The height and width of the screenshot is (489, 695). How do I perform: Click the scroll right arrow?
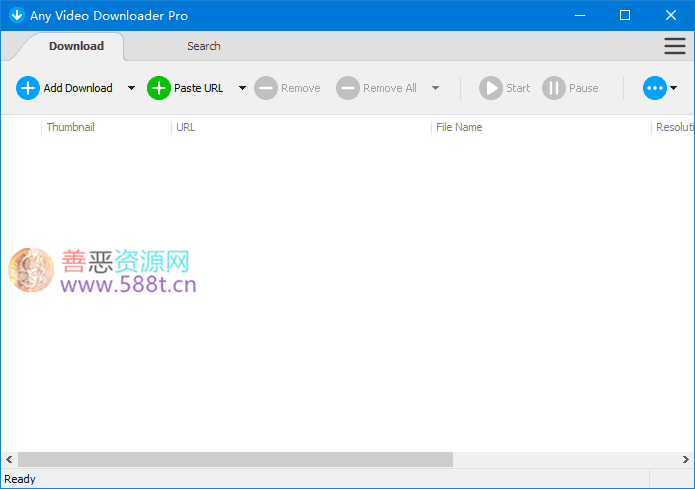coord(685,459)
